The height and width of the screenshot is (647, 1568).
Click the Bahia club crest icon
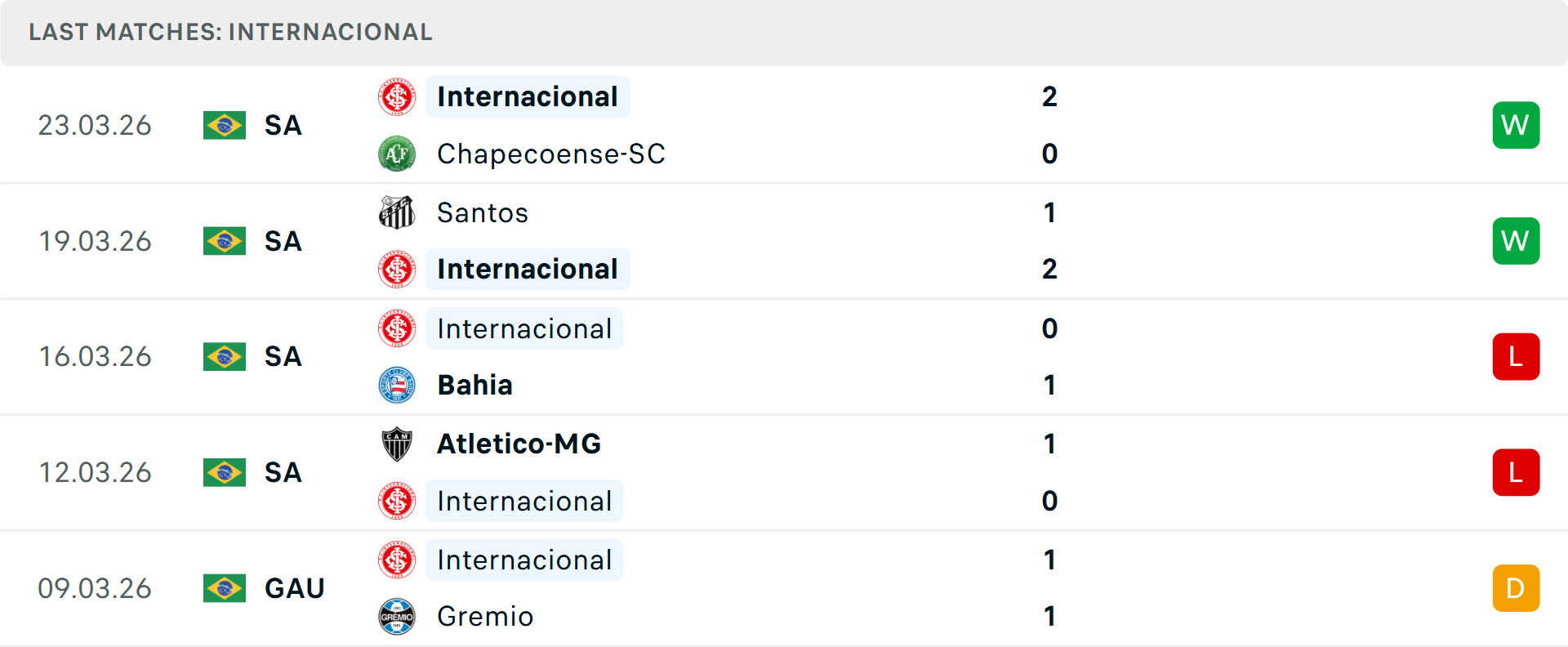click(x=397, y=385)
